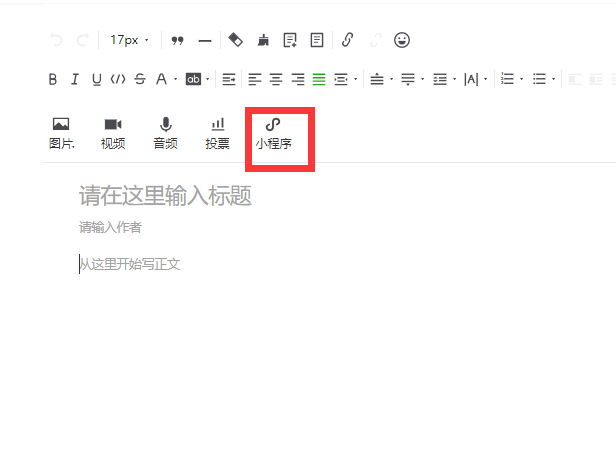This screenshot has width=616, height=459.
Task: Insert a hyperlink with the chain icon
Action: (348, 40)
